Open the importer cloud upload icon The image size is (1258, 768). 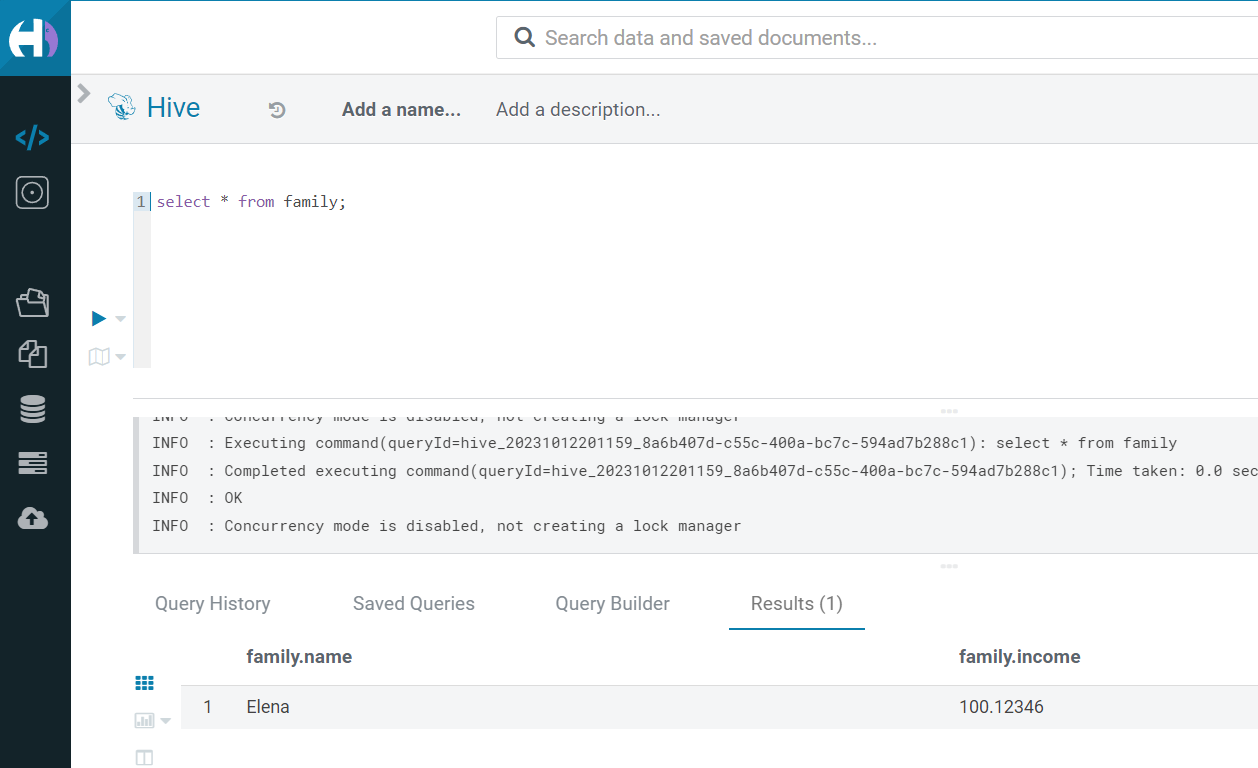pos(32,518)
